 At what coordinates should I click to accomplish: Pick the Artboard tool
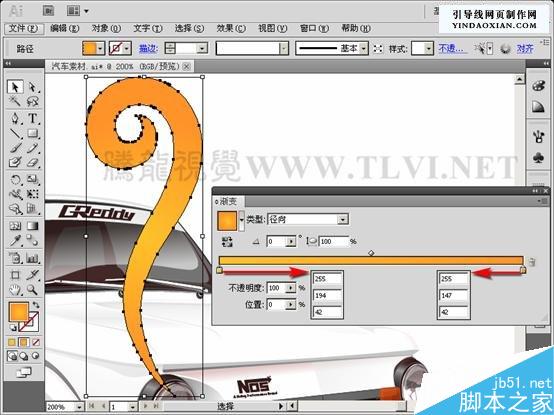[15, 275]
